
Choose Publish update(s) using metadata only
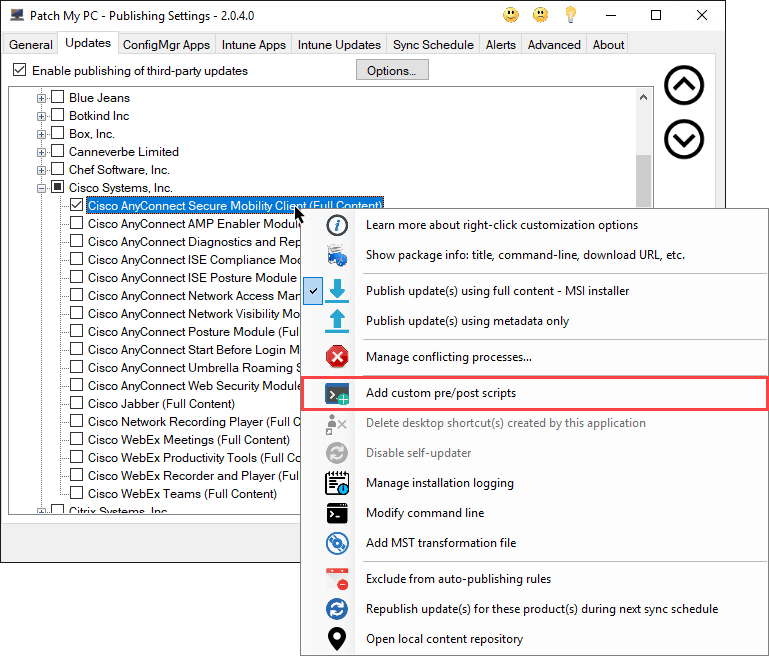pos(535,321)
